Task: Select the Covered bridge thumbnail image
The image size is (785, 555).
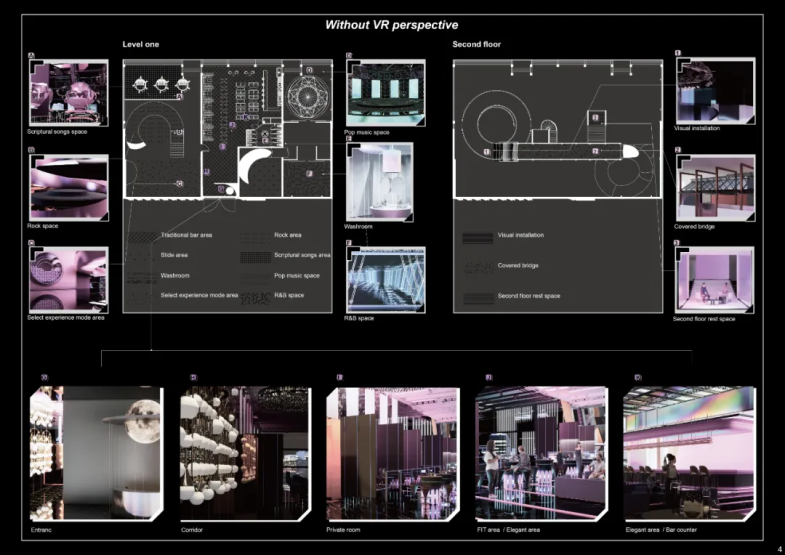Action: pyautogui.click(x=714, y=187)
